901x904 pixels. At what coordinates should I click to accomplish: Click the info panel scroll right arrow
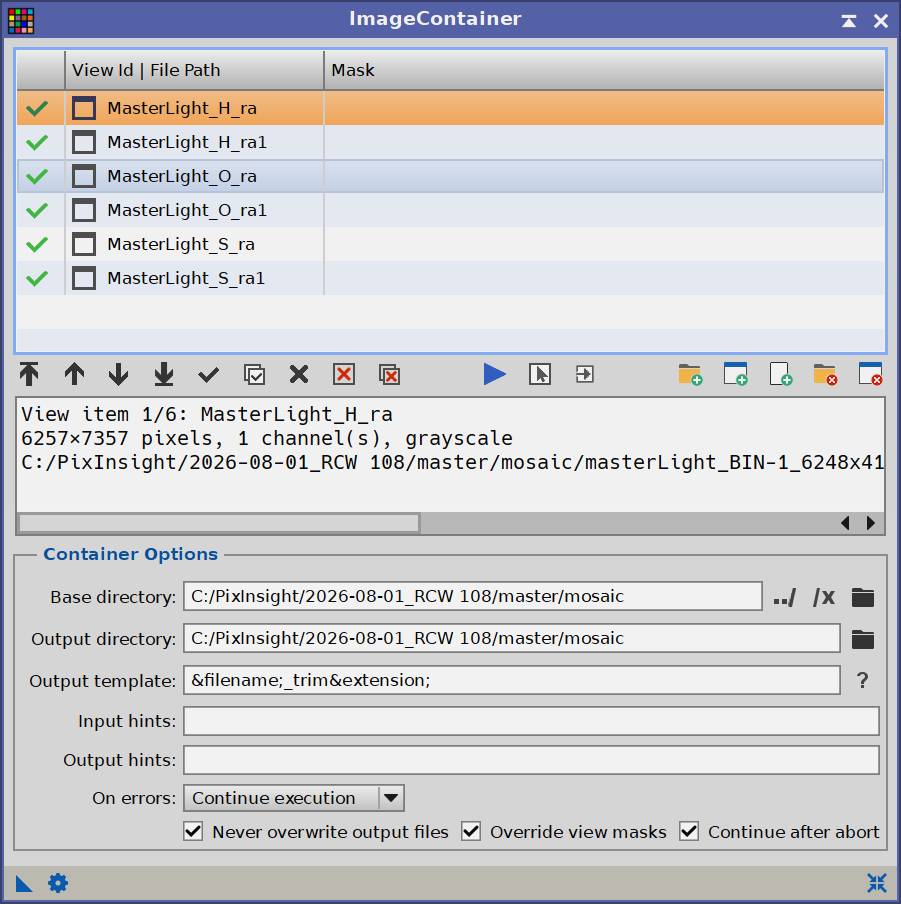pos(870,523)
